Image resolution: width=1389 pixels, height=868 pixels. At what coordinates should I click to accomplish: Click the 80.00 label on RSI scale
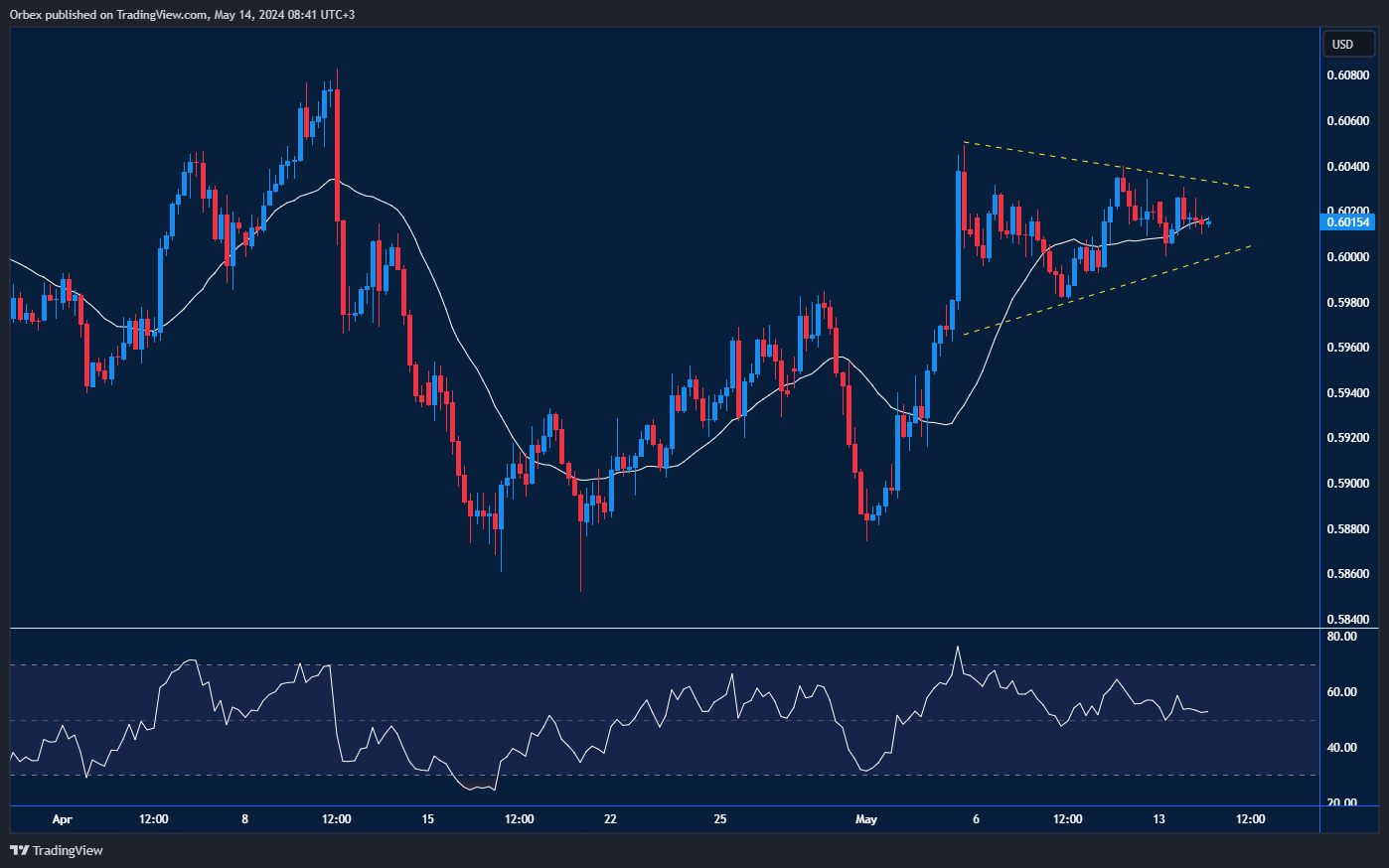(1341, 637)
